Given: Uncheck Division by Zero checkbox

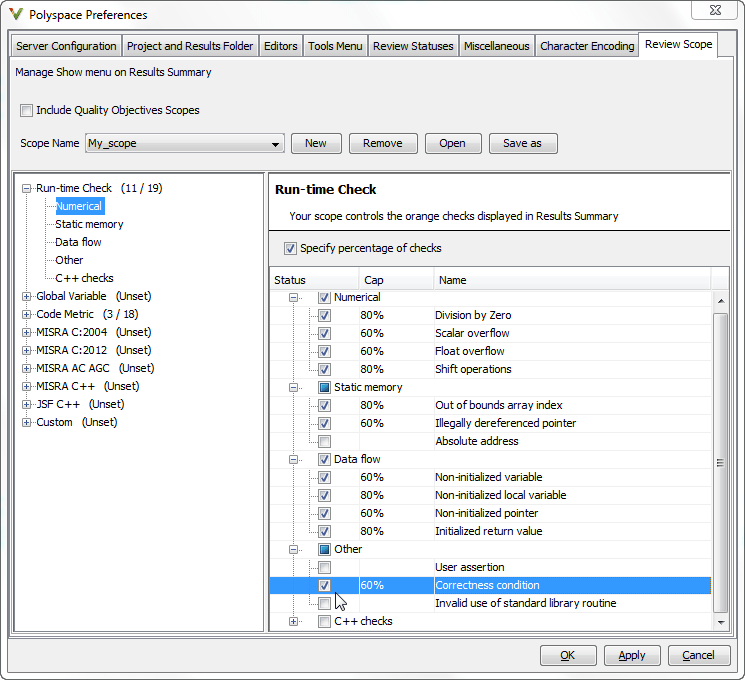Looking at the screenshot, I should (x=325, y=316).
